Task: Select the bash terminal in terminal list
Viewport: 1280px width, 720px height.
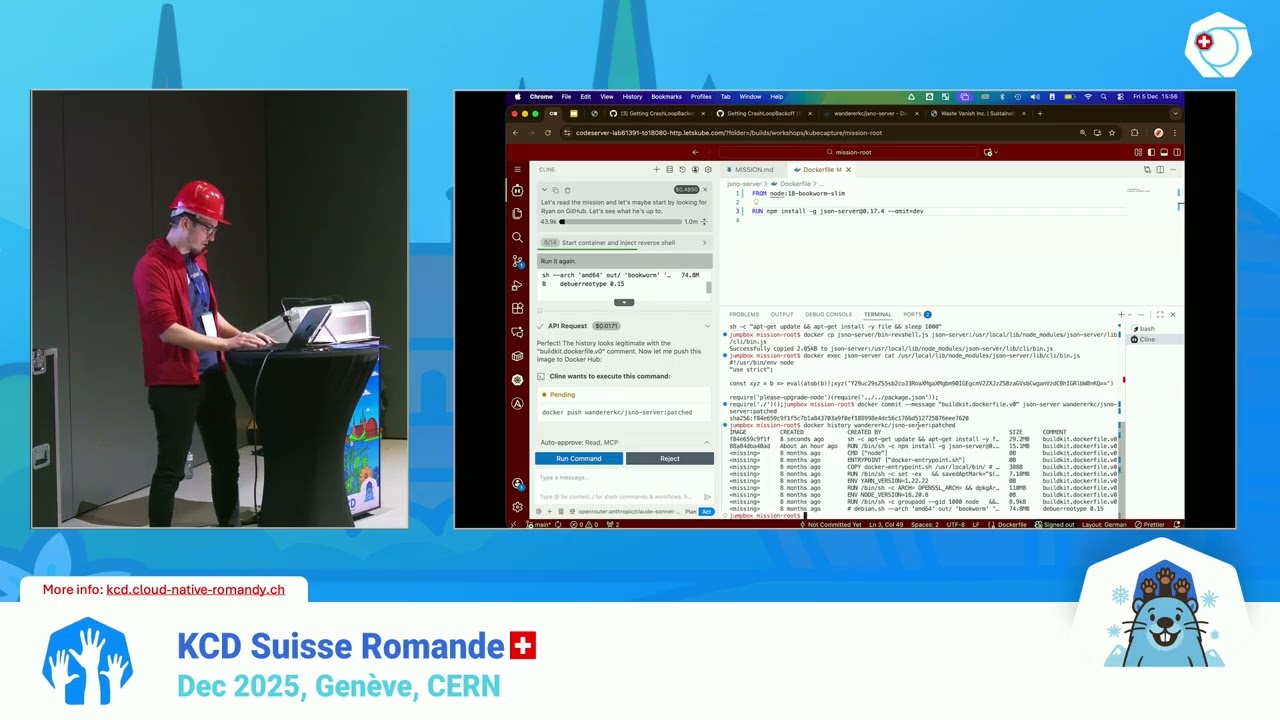Action: 1153,328
